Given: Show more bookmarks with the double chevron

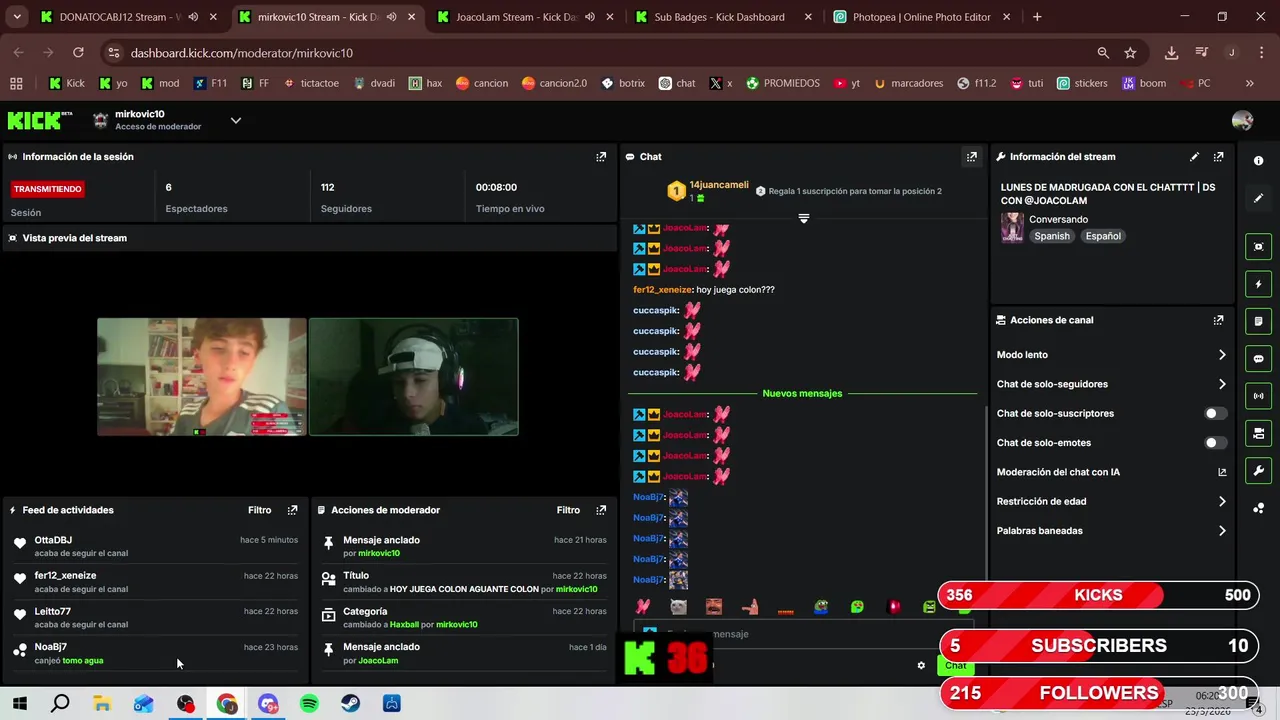Looking at the screenshot, I should 1249,83.
